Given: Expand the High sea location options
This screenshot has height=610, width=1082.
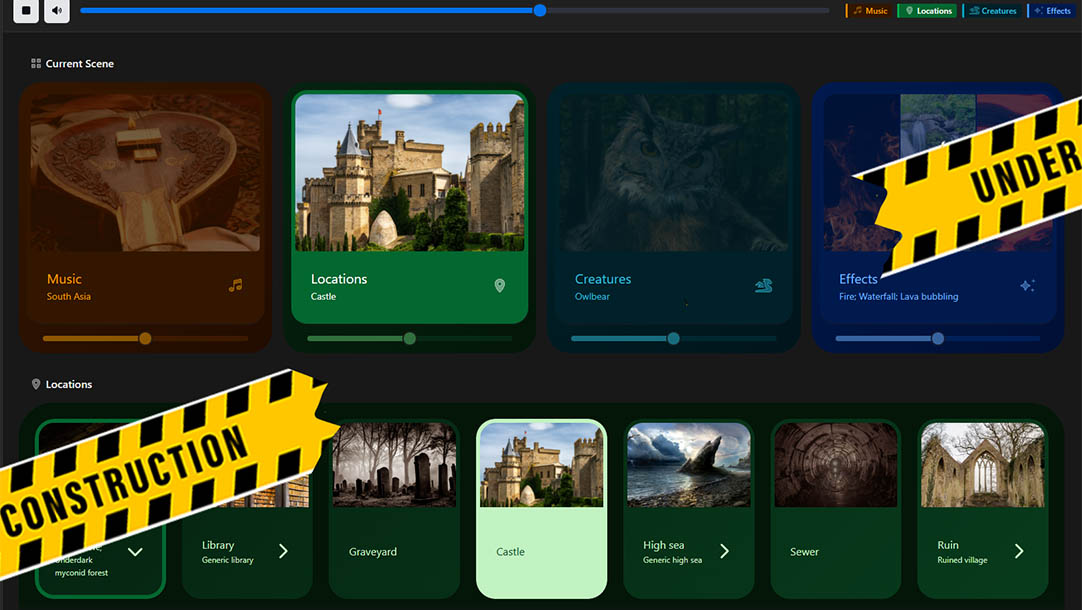Looking at the screenshot, I should [x=724, y=551].
